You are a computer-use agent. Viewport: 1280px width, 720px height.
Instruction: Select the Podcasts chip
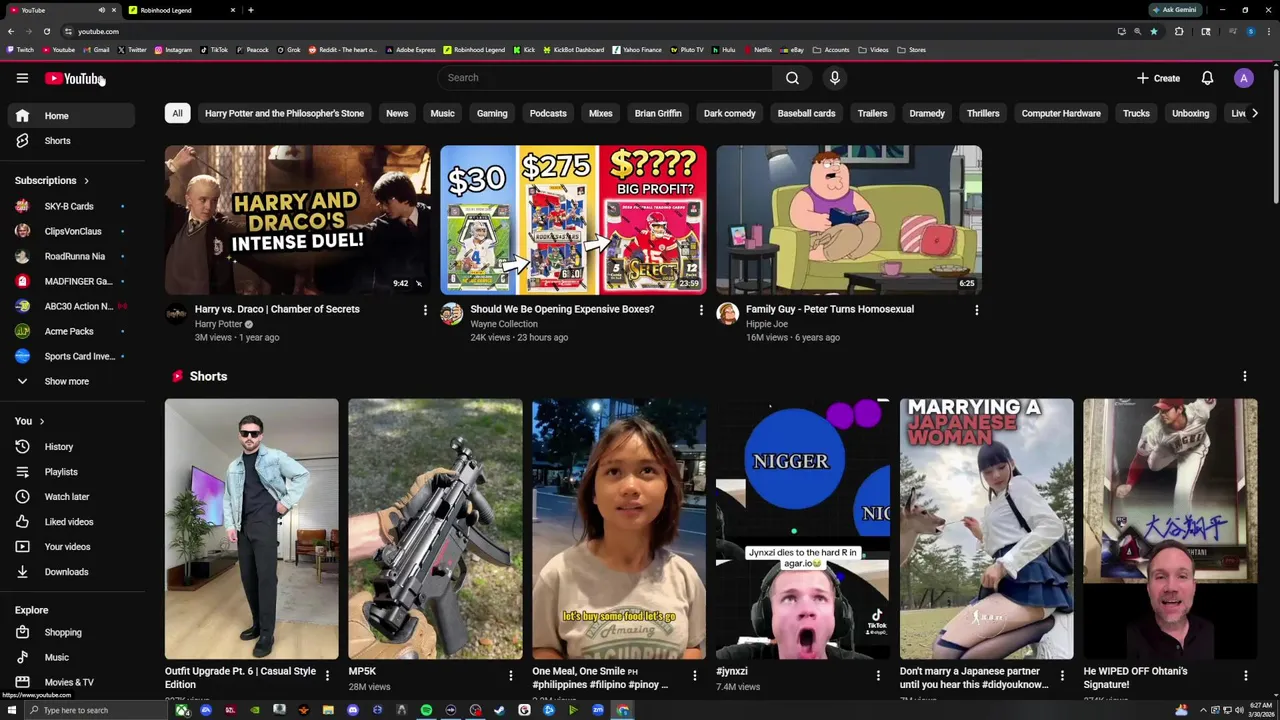(x=548, y=113)
